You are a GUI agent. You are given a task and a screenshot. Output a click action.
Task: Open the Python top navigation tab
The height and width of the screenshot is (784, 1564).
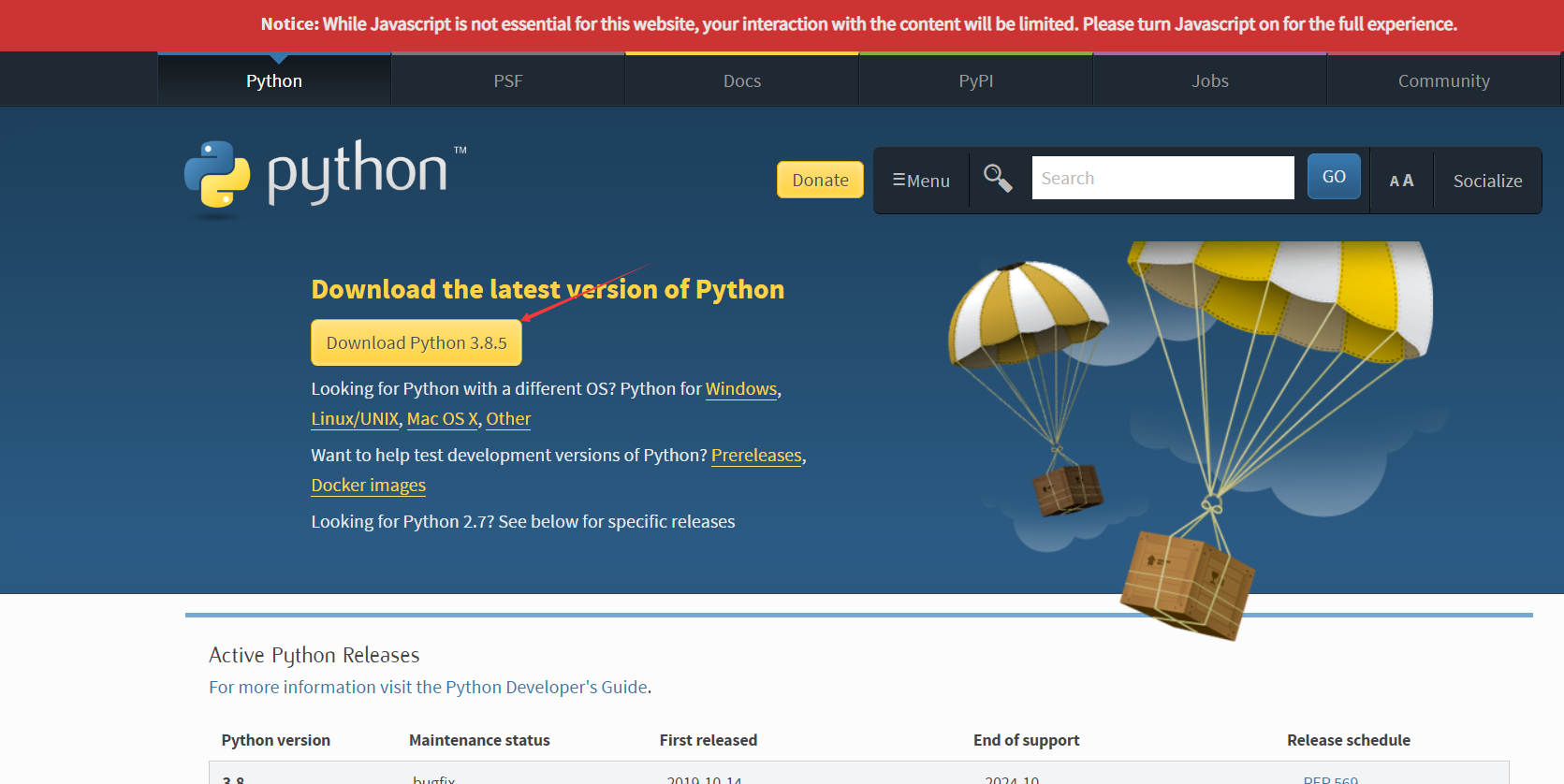tap(274, 80)
